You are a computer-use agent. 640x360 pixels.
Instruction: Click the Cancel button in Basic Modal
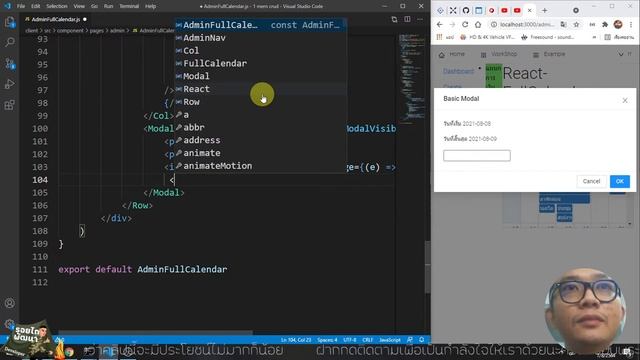pyautogui.click(x=591, y=181)
